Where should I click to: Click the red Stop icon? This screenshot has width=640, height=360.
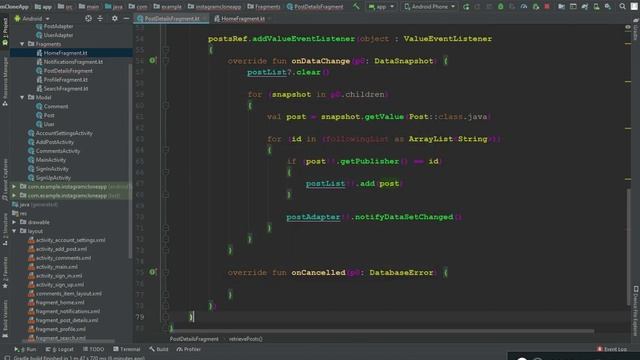[547, 7]
